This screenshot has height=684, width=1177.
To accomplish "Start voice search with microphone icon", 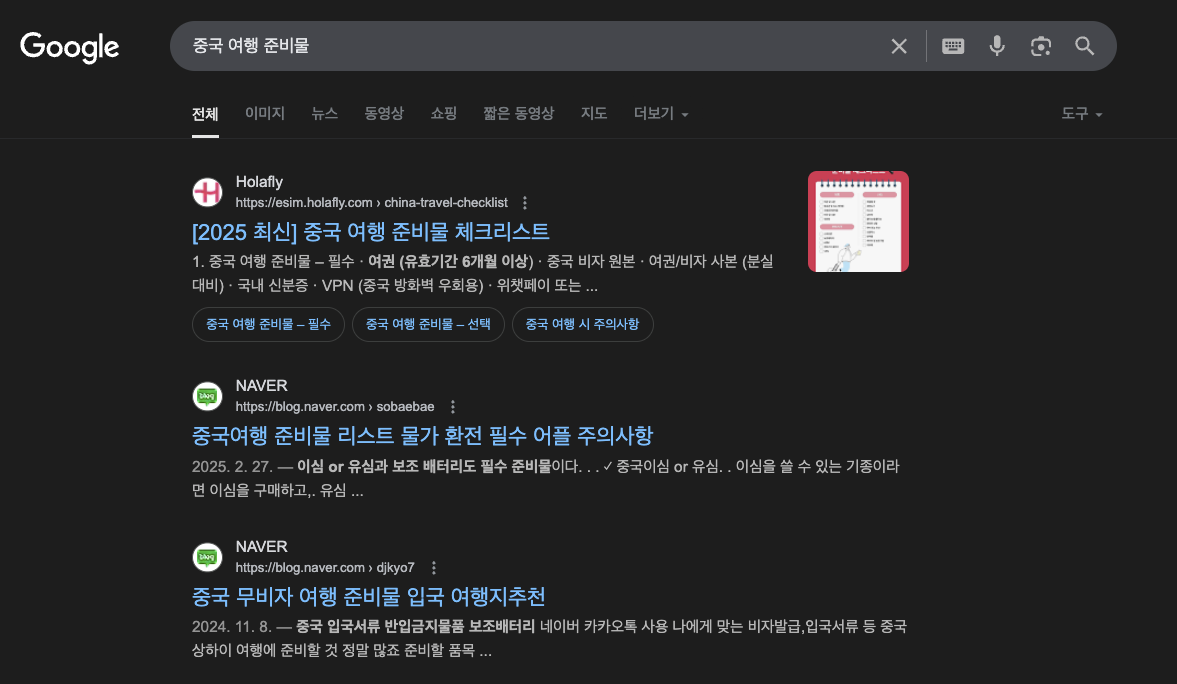I will click(997, 47).
